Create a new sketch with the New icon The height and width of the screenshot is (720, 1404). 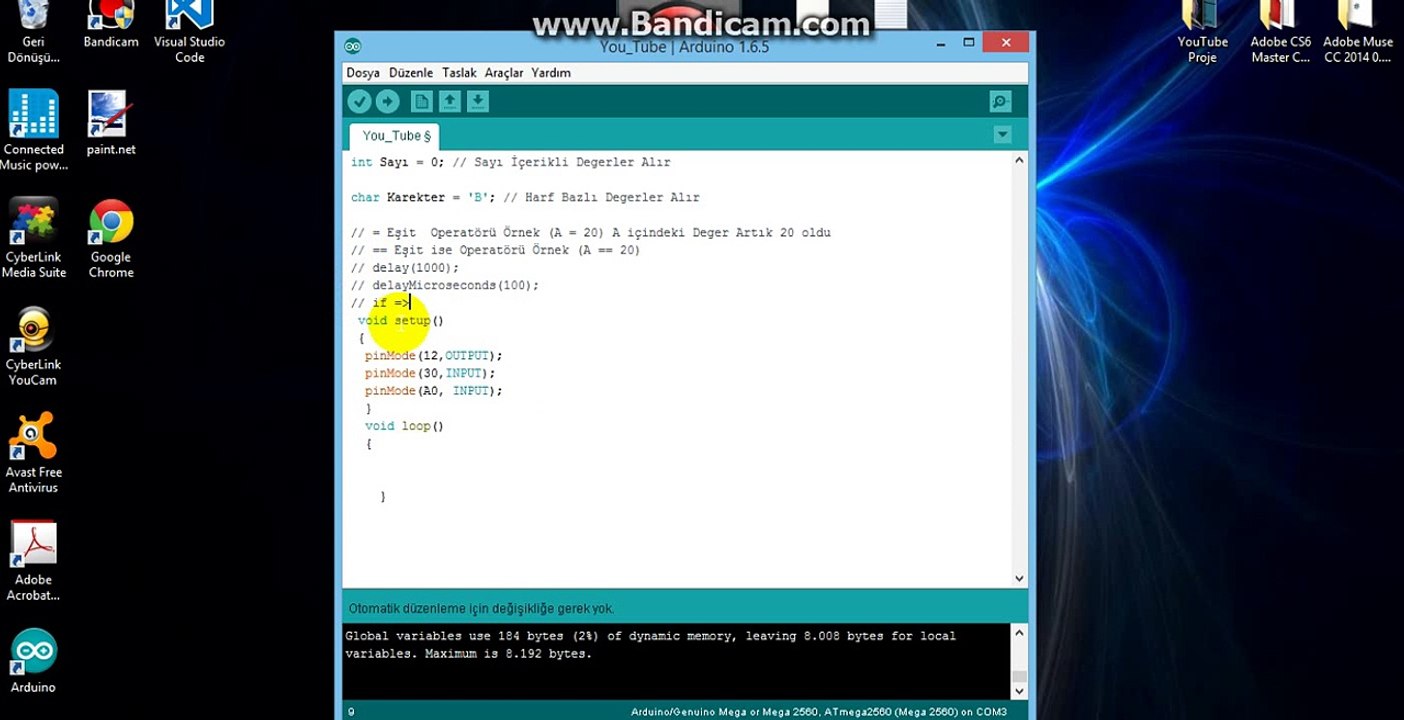[422, 101]
